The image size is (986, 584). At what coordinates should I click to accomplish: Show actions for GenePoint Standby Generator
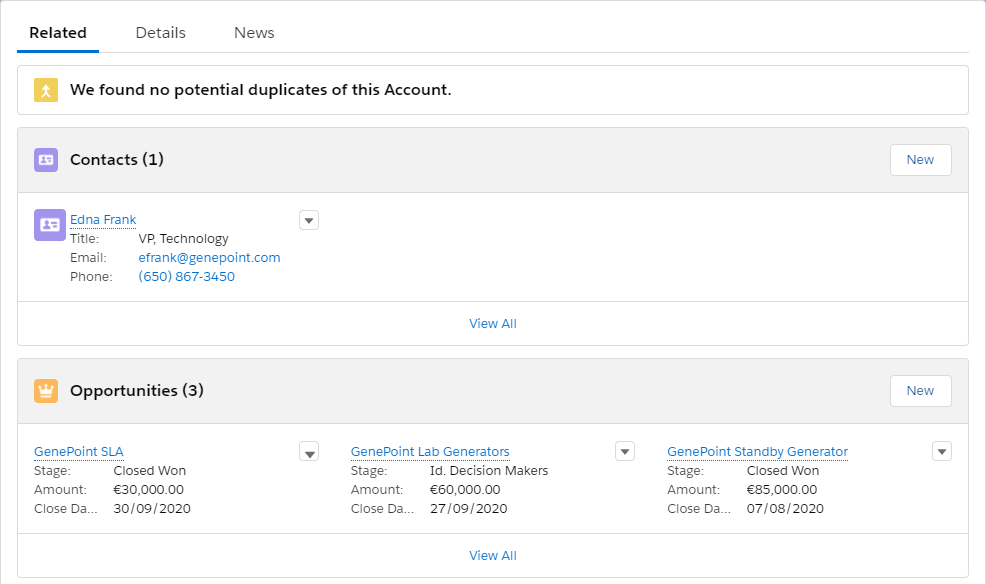coord(941,452)
